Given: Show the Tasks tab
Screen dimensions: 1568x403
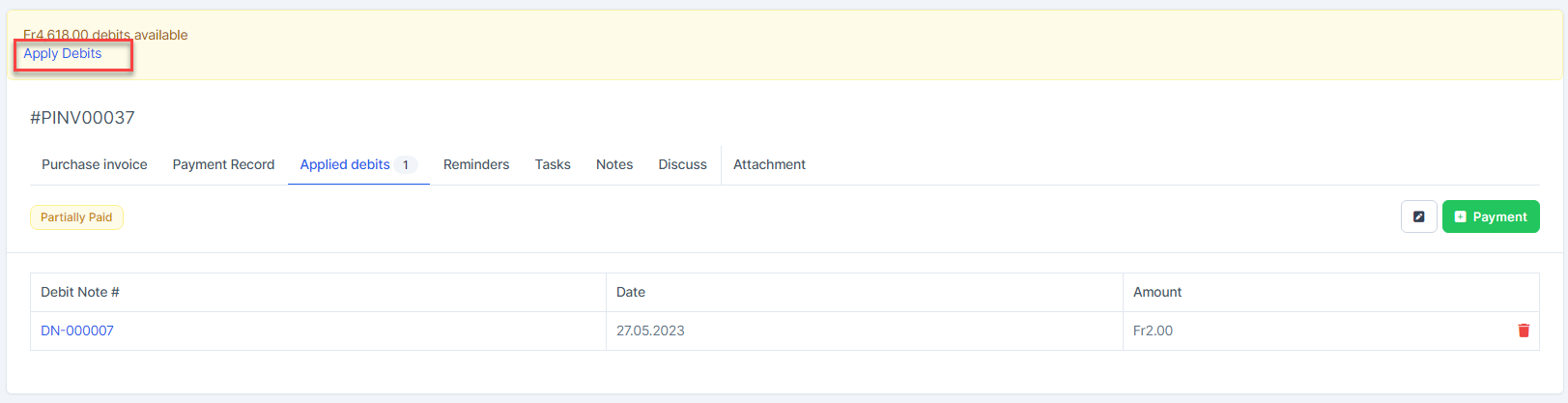Looking at the screenshot, I should [553, 164].
